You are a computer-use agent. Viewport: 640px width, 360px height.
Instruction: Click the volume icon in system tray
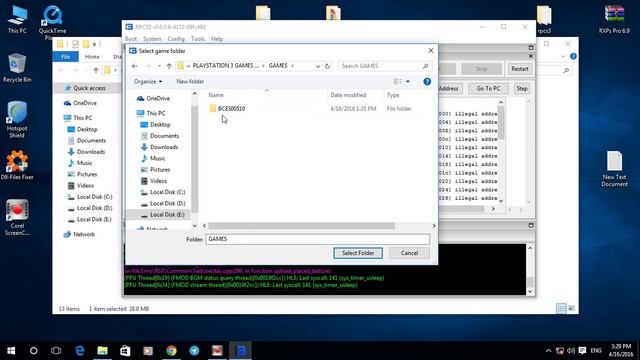571,351
